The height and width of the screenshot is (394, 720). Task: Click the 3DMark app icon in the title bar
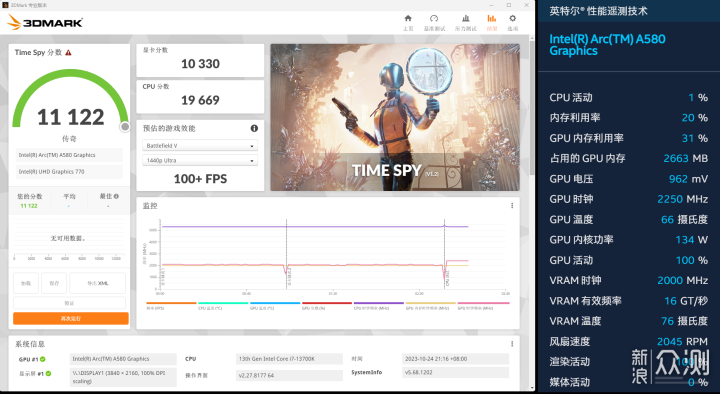point(5,5)
